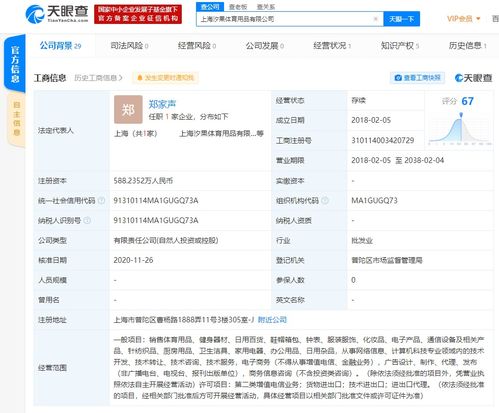Select the 查公司 search tab
499x413 pixels.
point(210,6)
